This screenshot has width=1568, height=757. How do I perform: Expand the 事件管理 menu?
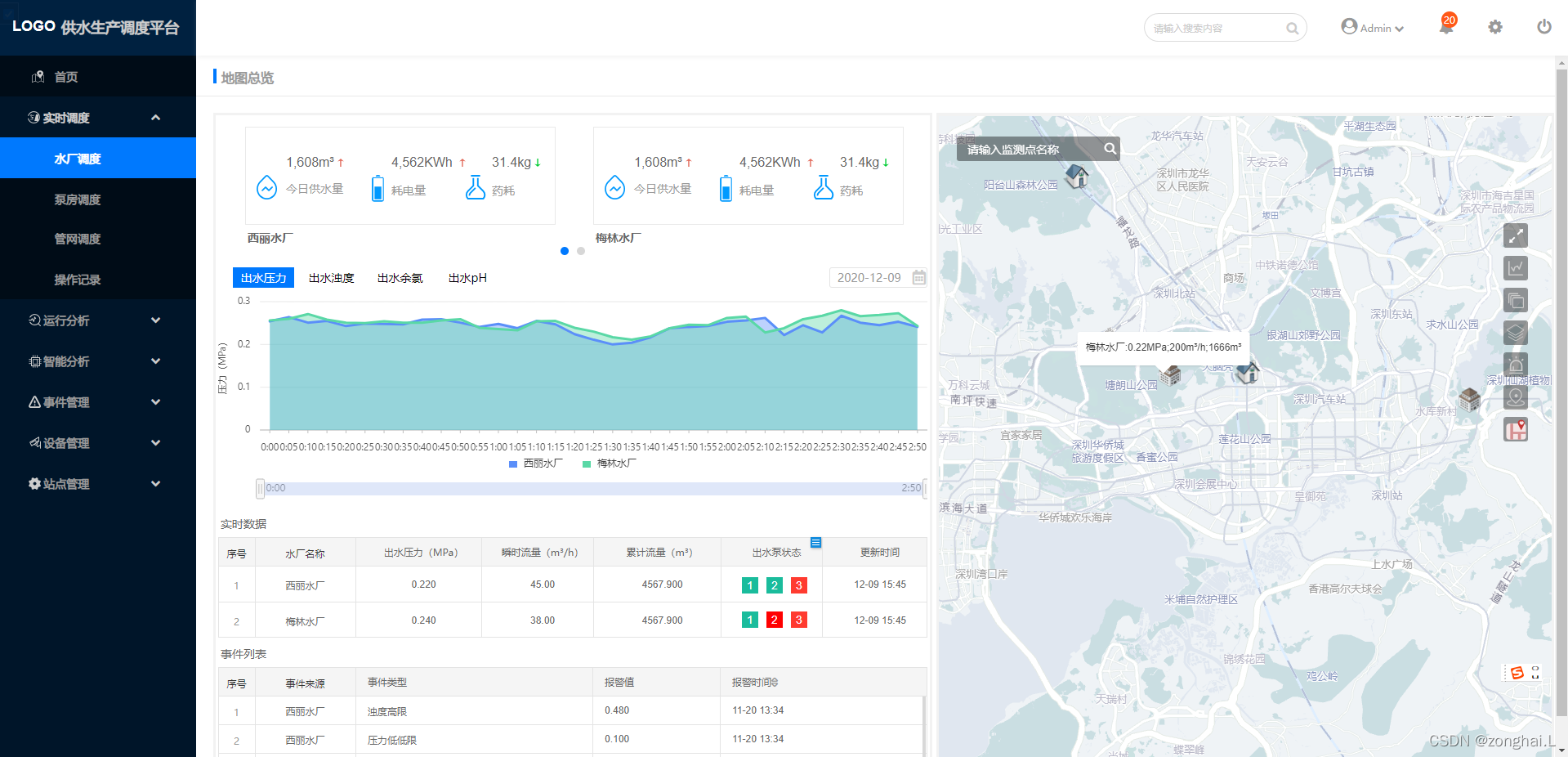[x=98, y=402]
